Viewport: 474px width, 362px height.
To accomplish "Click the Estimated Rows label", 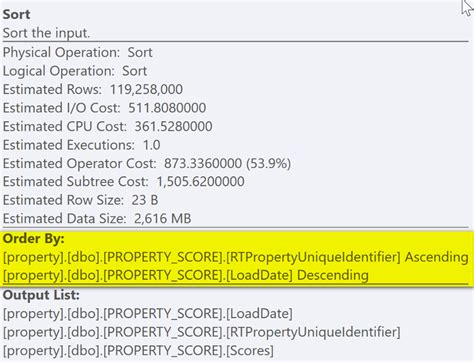I will 52,89.
